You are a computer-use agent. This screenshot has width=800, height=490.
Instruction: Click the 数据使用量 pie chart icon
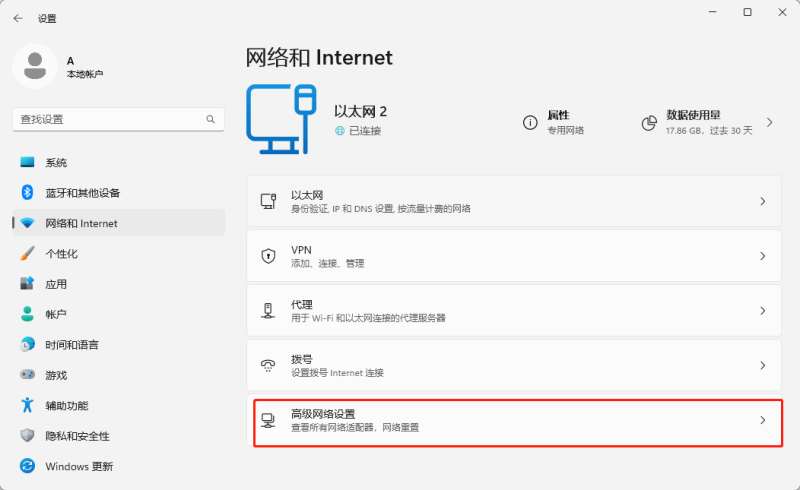(649, 122)
